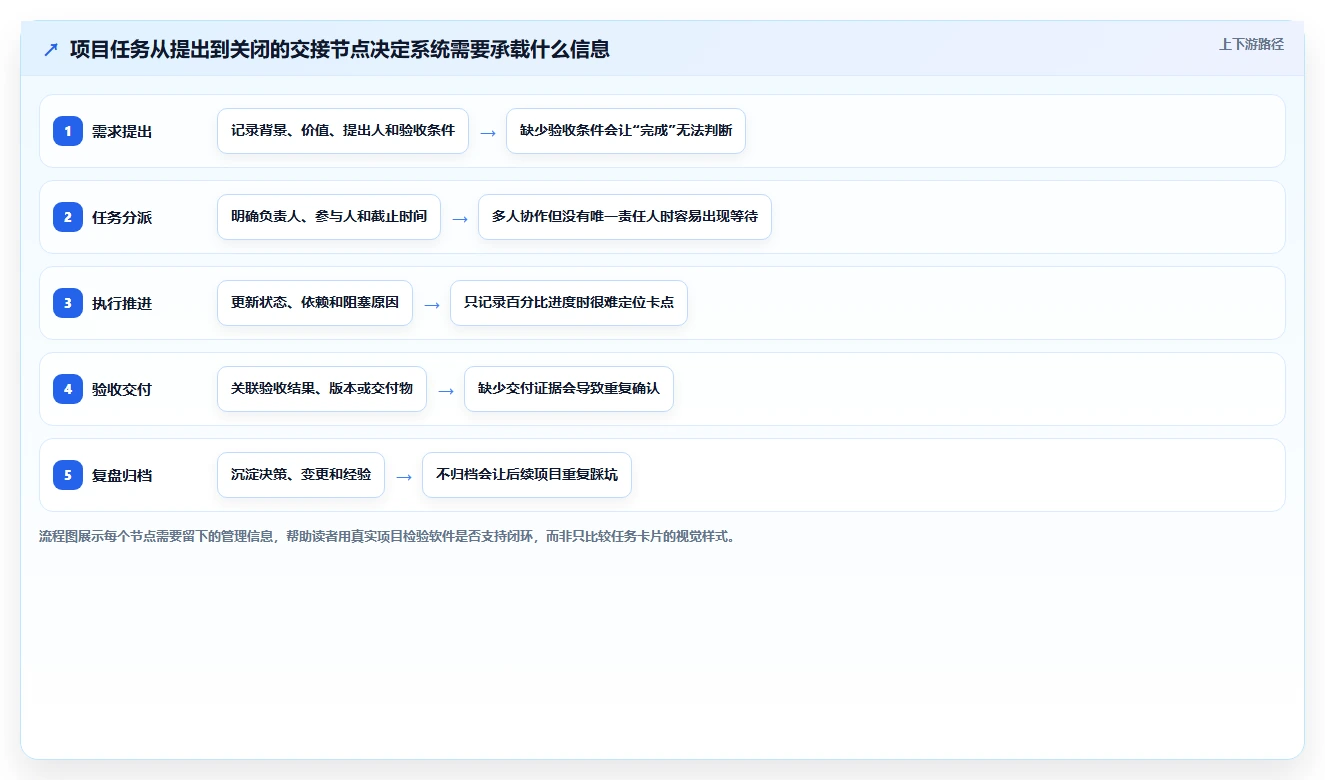This screenshot has height=780, width=1325.
Task: Click the arrow in the 执行推进 row
Action: [x=432, y=304]
